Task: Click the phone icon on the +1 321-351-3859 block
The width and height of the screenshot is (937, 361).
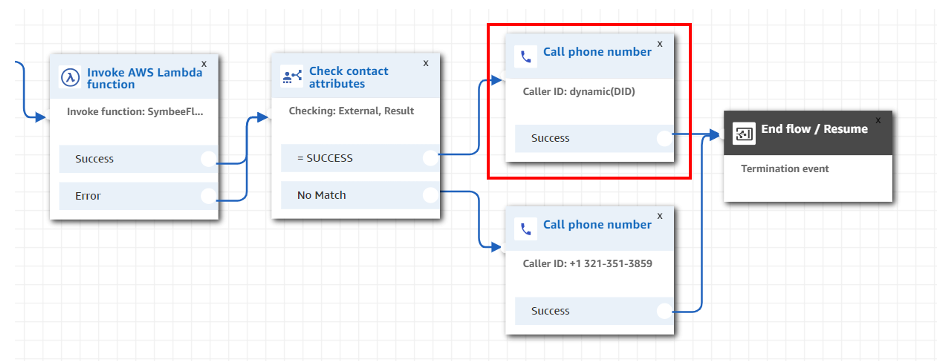Action: pyautogui.click(x=526, y=230)
